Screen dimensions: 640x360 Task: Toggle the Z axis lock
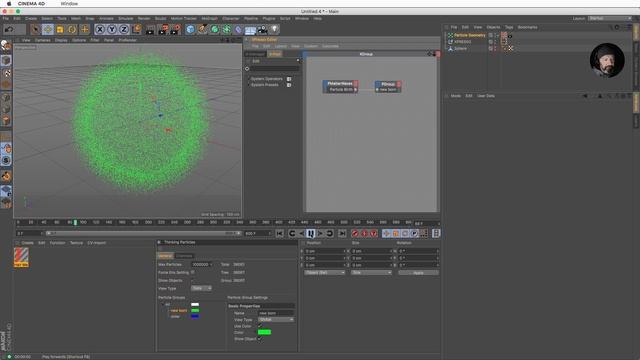[124, 29]
